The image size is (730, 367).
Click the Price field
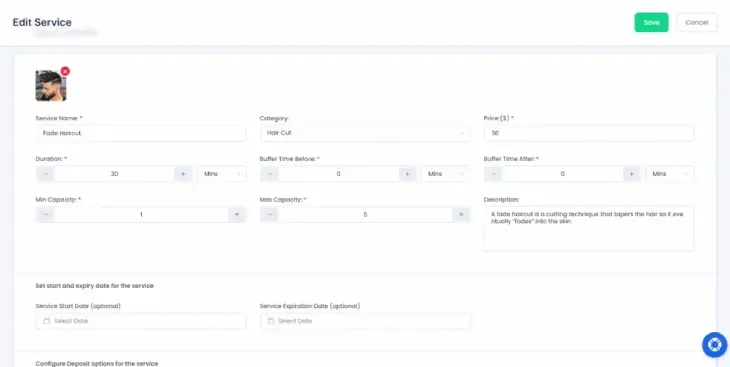click(589, 133)
